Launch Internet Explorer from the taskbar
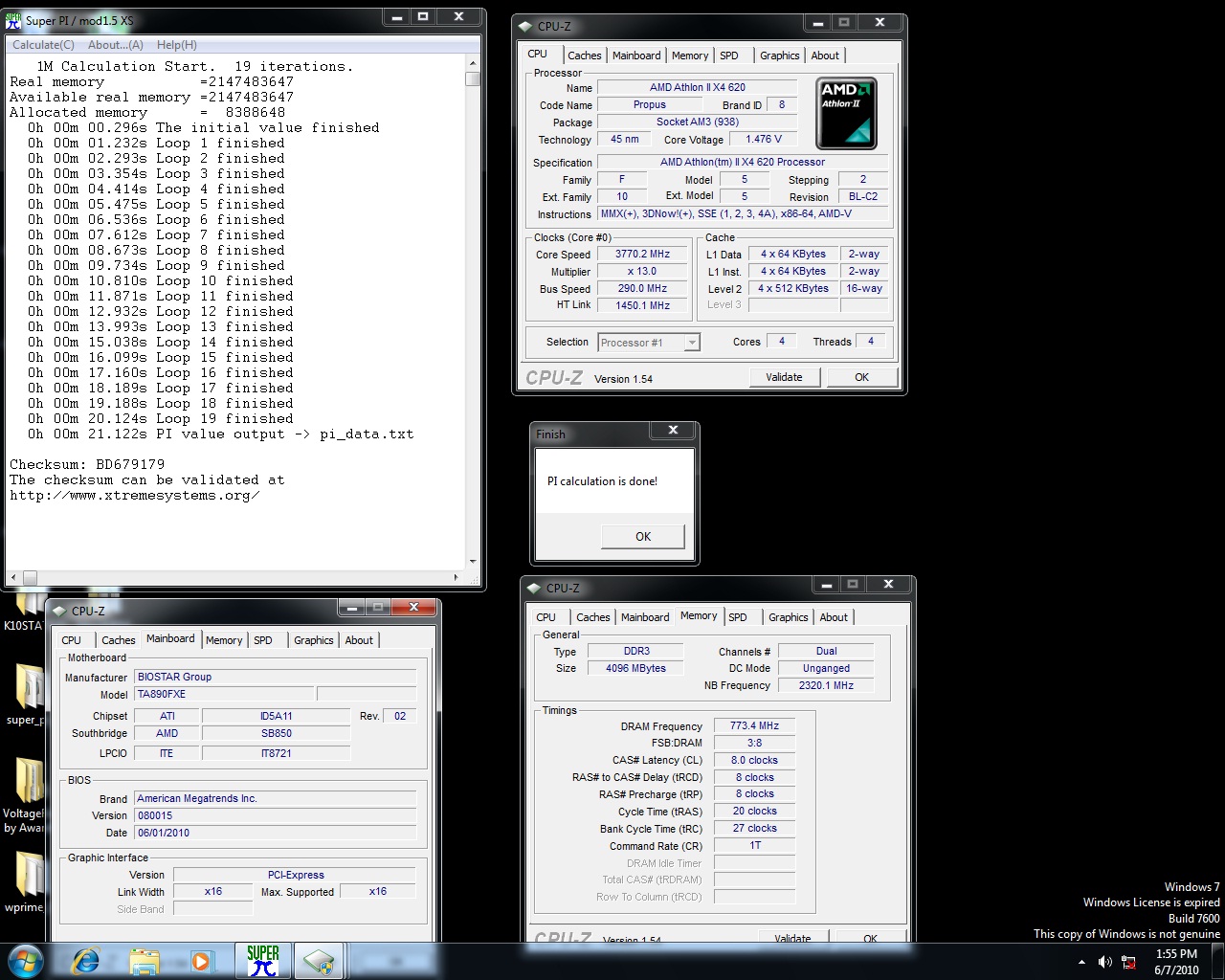This screenshot has width=1225, height=980. click(86, 960)
